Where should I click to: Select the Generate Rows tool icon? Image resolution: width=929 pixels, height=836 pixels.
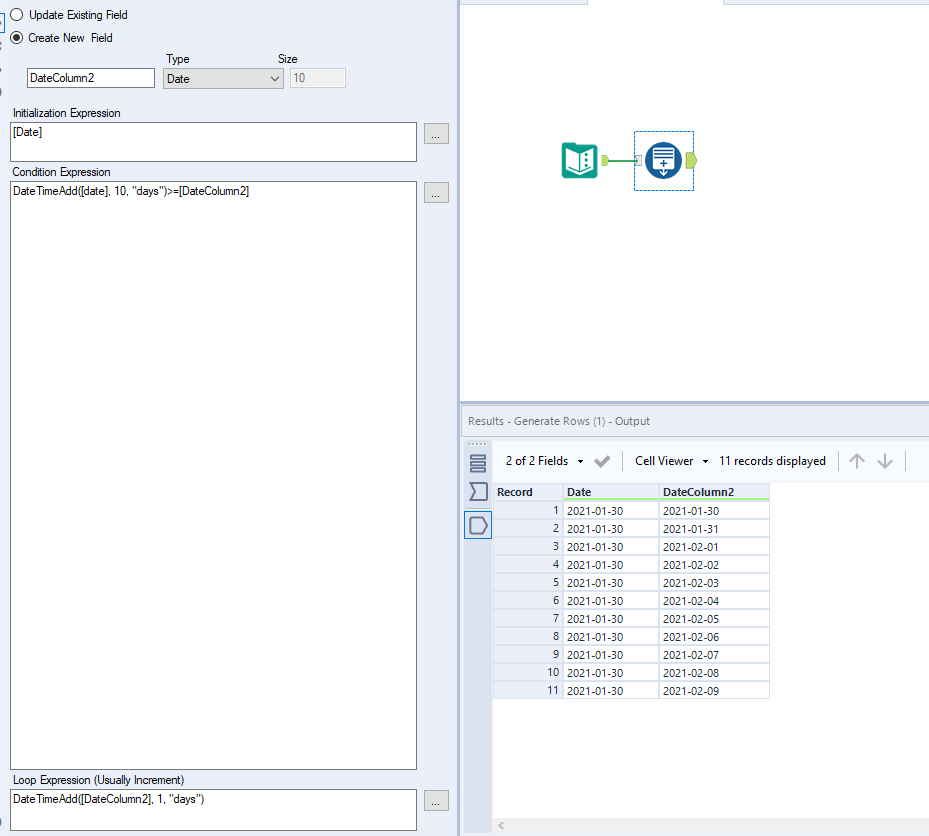(x=663, y=161)
